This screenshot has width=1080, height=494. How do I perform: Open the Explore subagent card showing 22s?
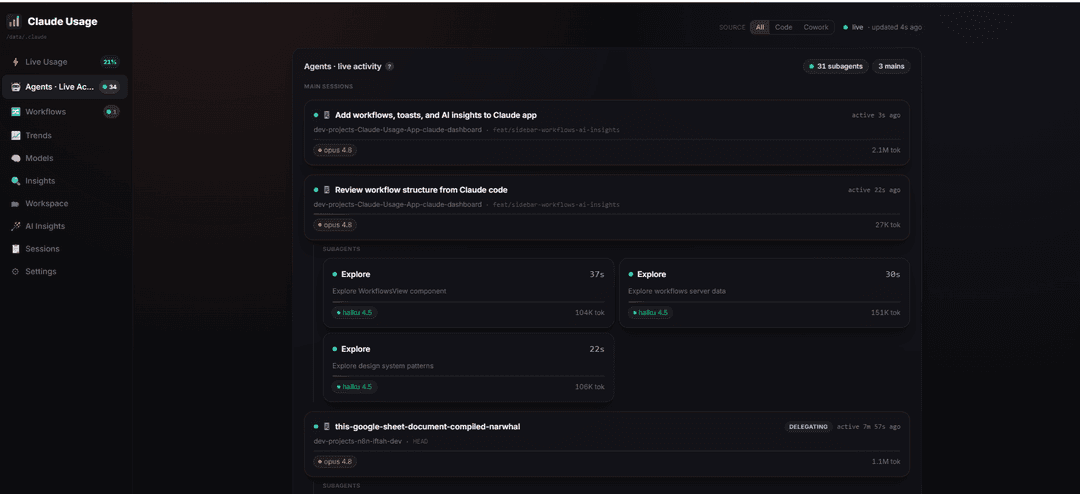pos(468,367)
